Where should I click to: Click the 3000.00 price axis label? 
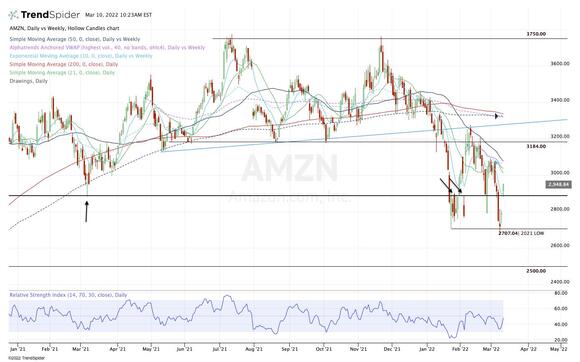point(560,173)
